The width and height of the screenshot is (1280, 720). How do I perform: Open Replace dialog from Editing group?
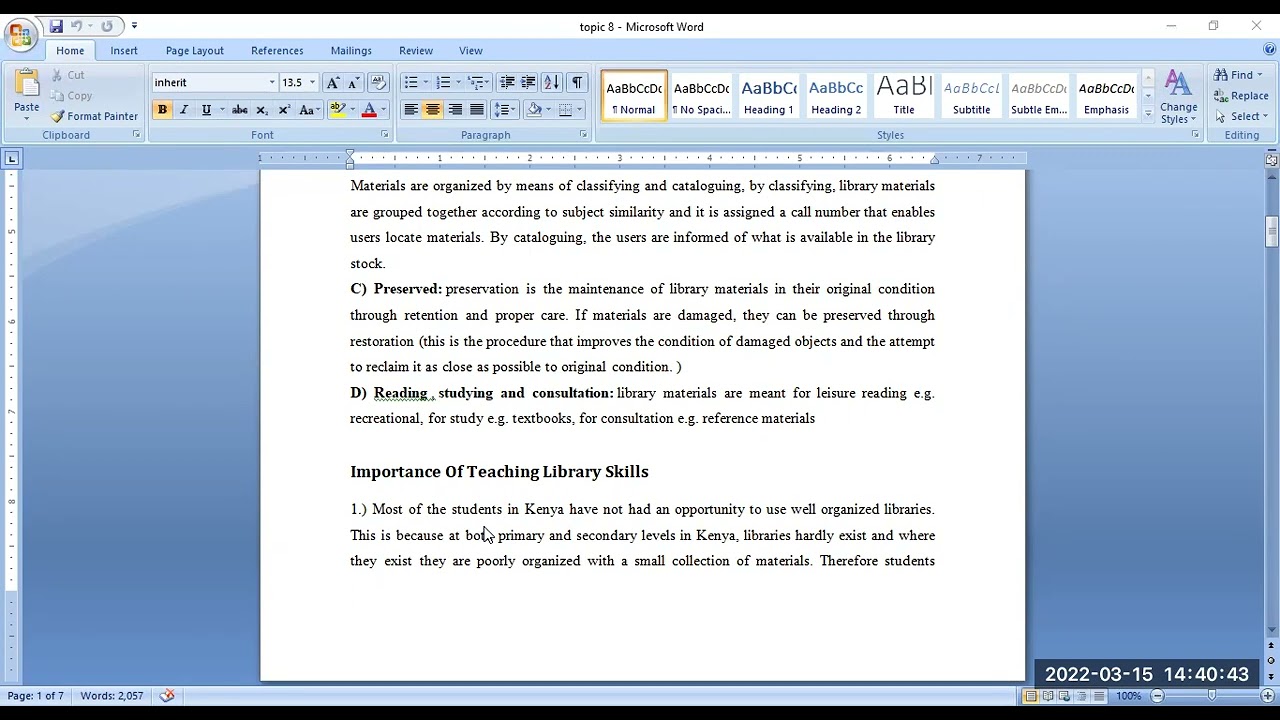pos(1241,96)
